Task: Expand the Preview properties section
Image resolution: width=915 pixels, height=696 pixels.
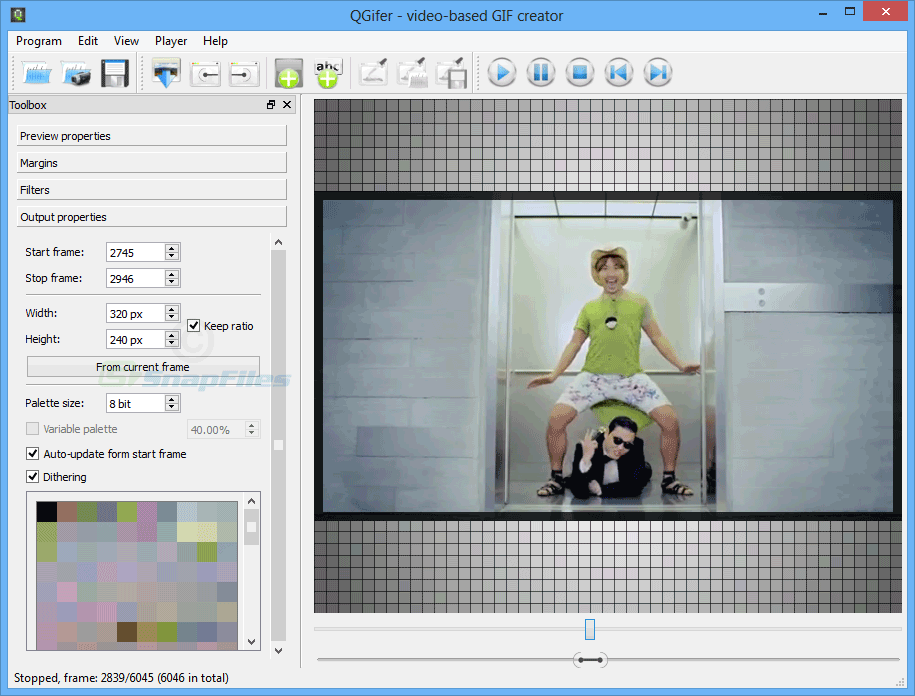Action: (152, 136)
